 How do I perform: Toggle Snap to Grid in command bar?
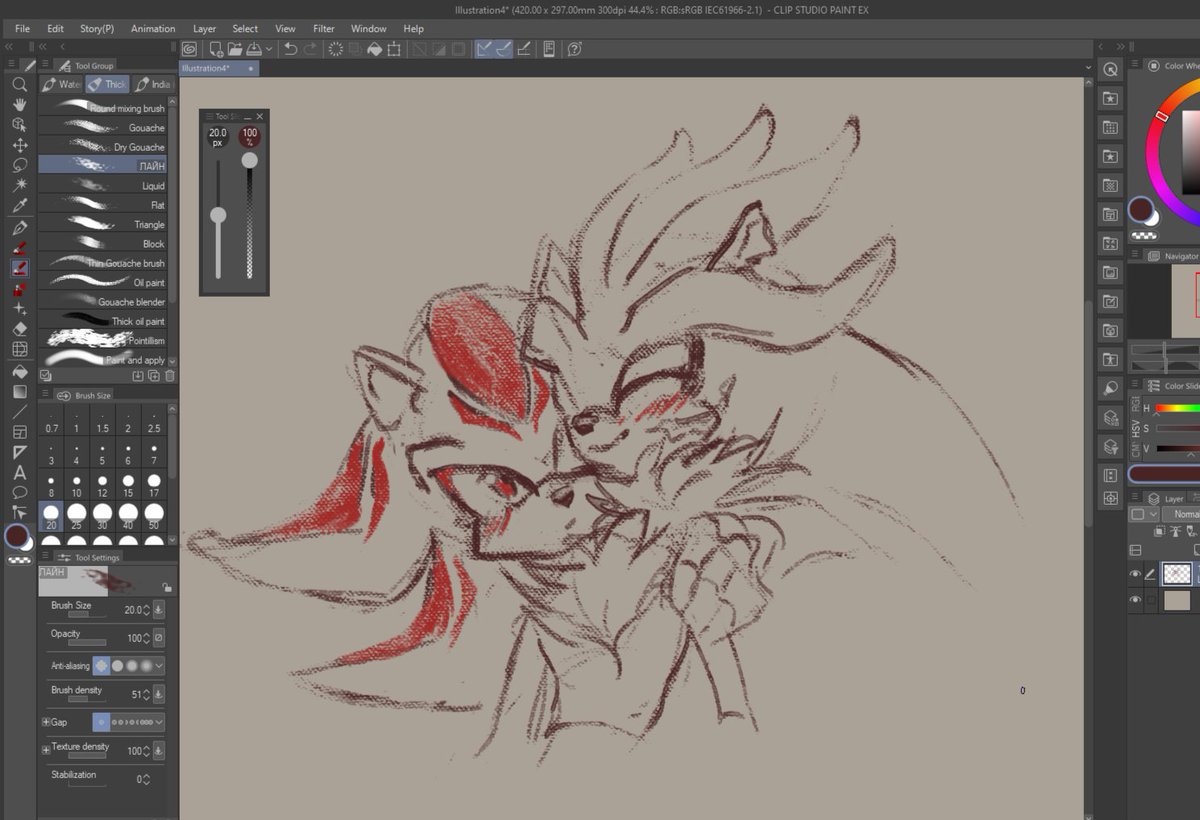click(525, 48)
